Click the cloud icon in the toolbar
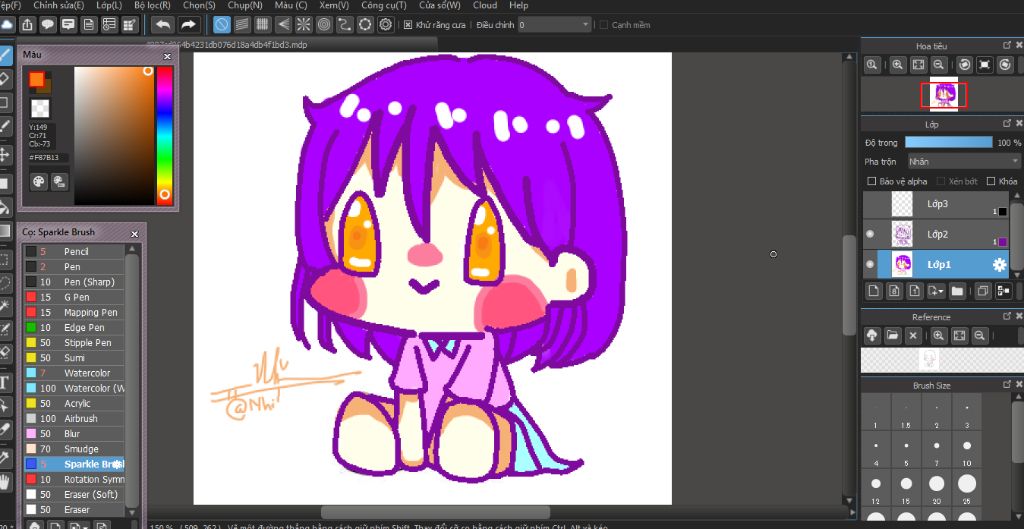Screen dimensions: 1024x529 pyautogui.click(x=7, y=25)
